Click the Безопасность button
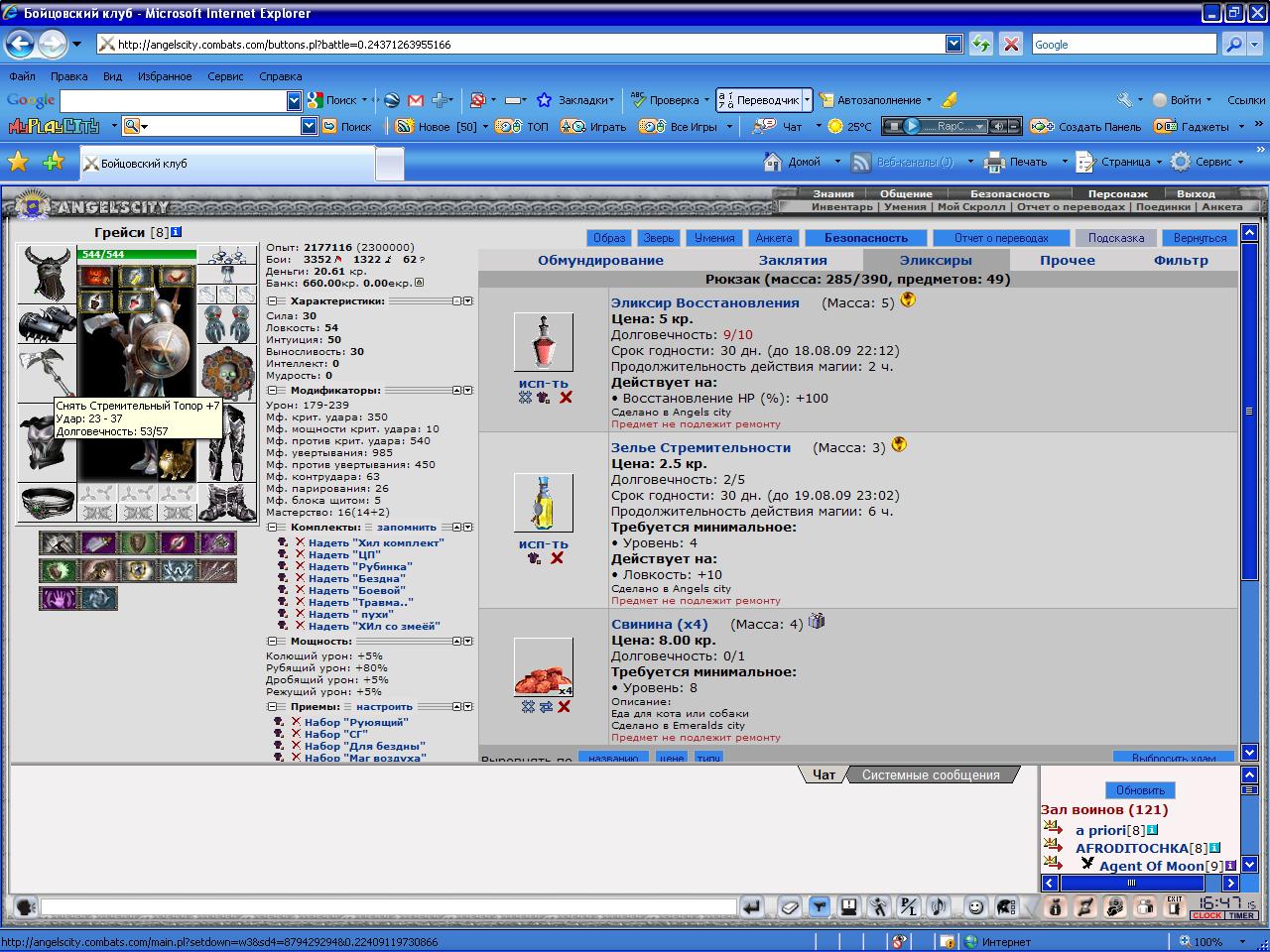Screen dimensions: 1270x952 click(x=865, y=238)
